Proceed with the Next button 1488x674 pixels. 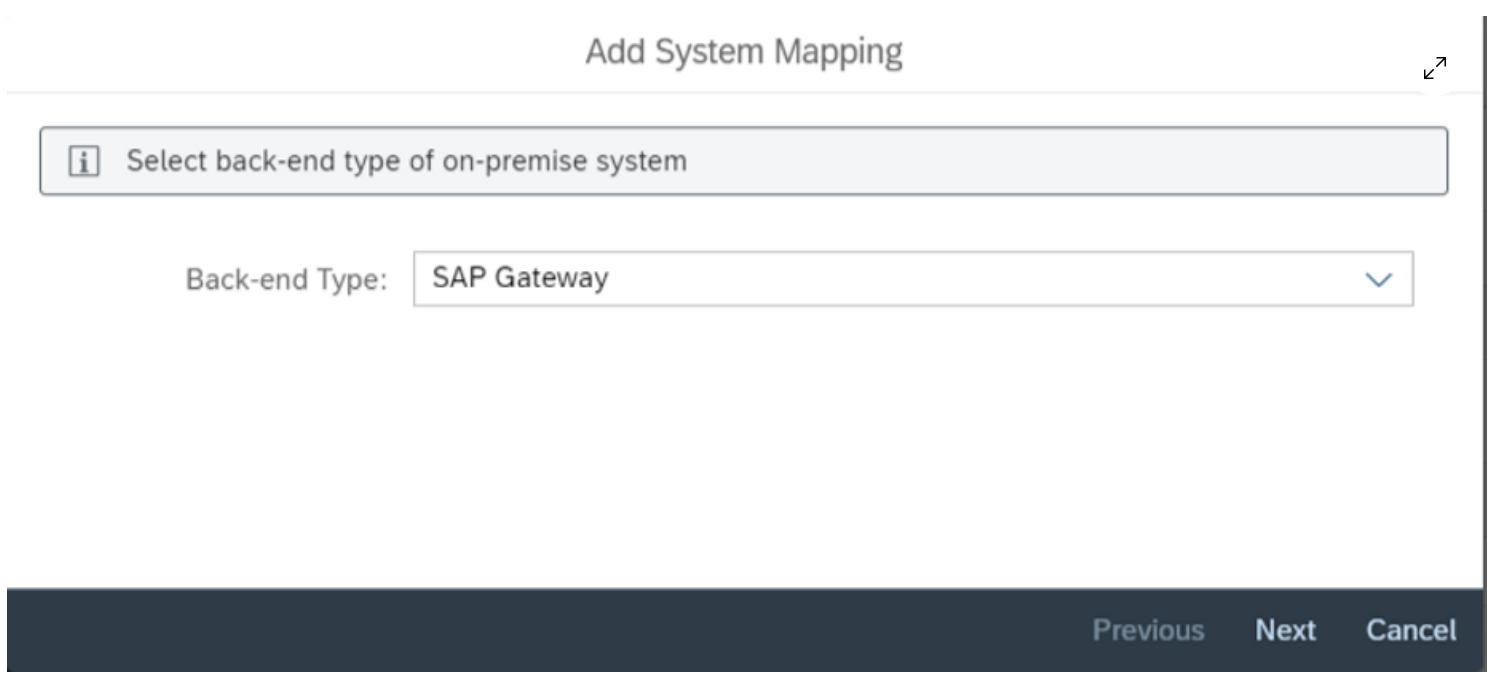click(x=1285, y=630)
